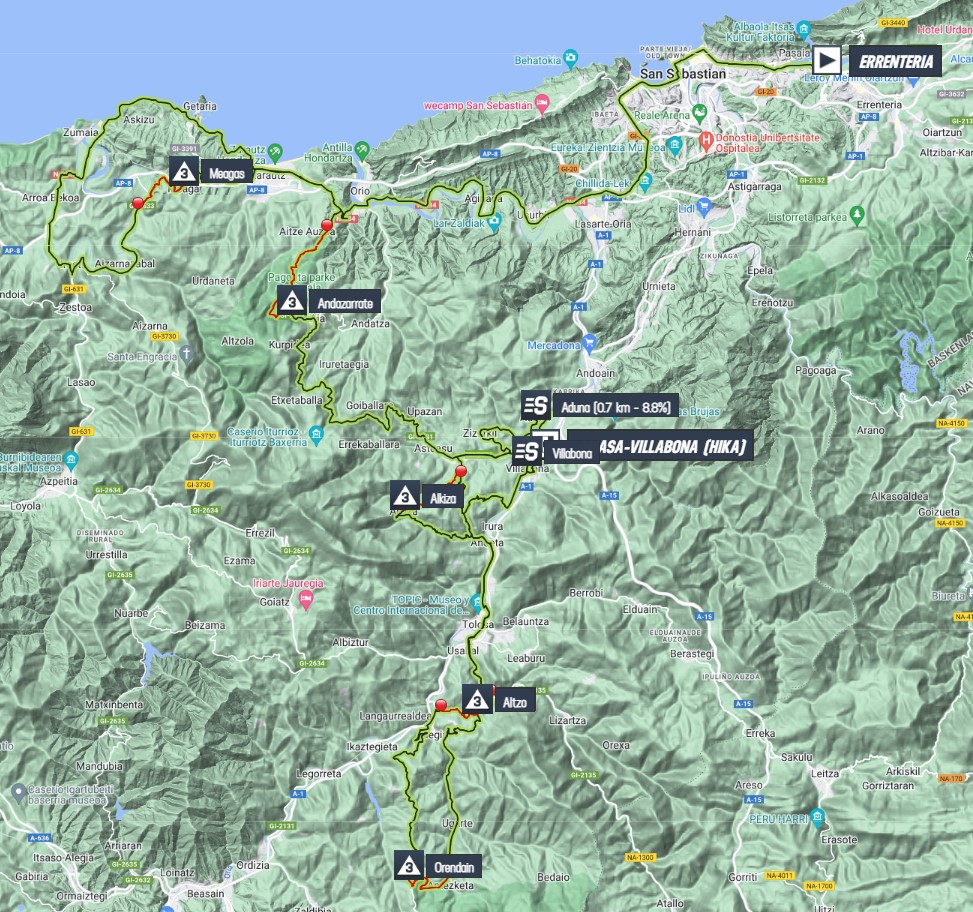The height and width of the screenshot is (912, 973).
Task: Click the Mercadona shopping pin
Action: tap(588, 342)
